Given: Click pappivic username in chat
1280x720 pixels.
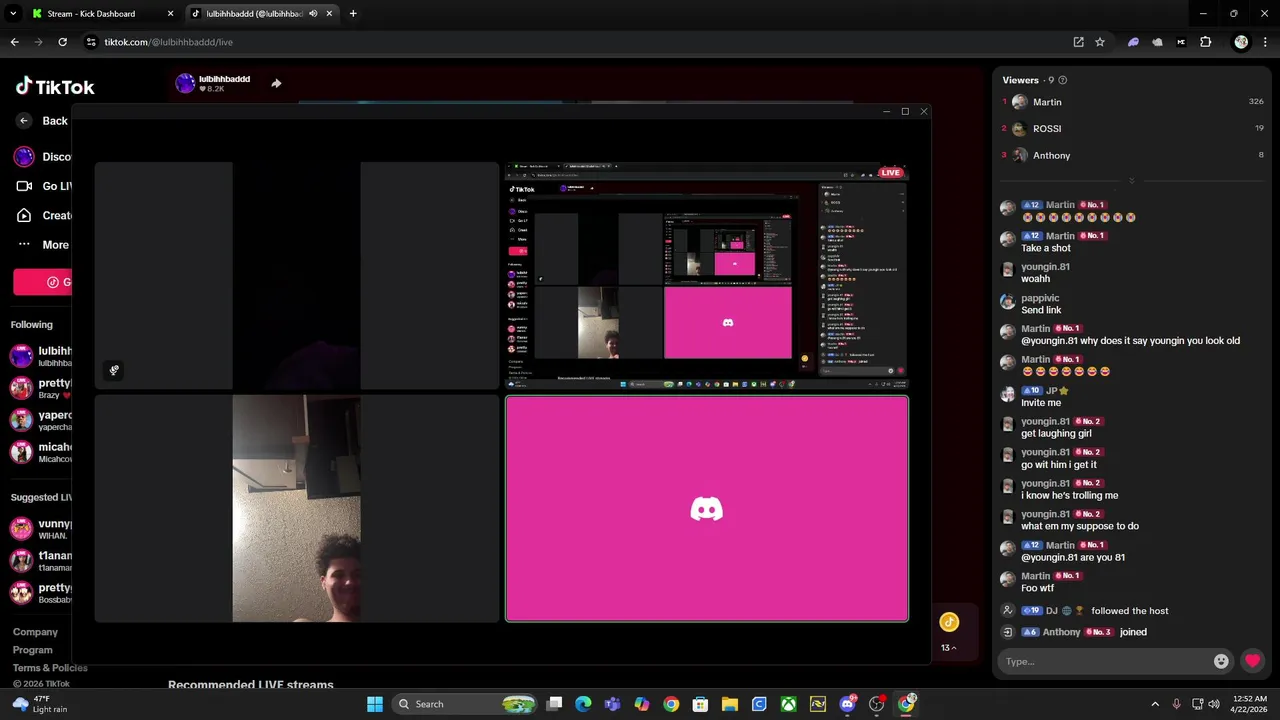Looking at the screenshot, I should [1040, 298].
